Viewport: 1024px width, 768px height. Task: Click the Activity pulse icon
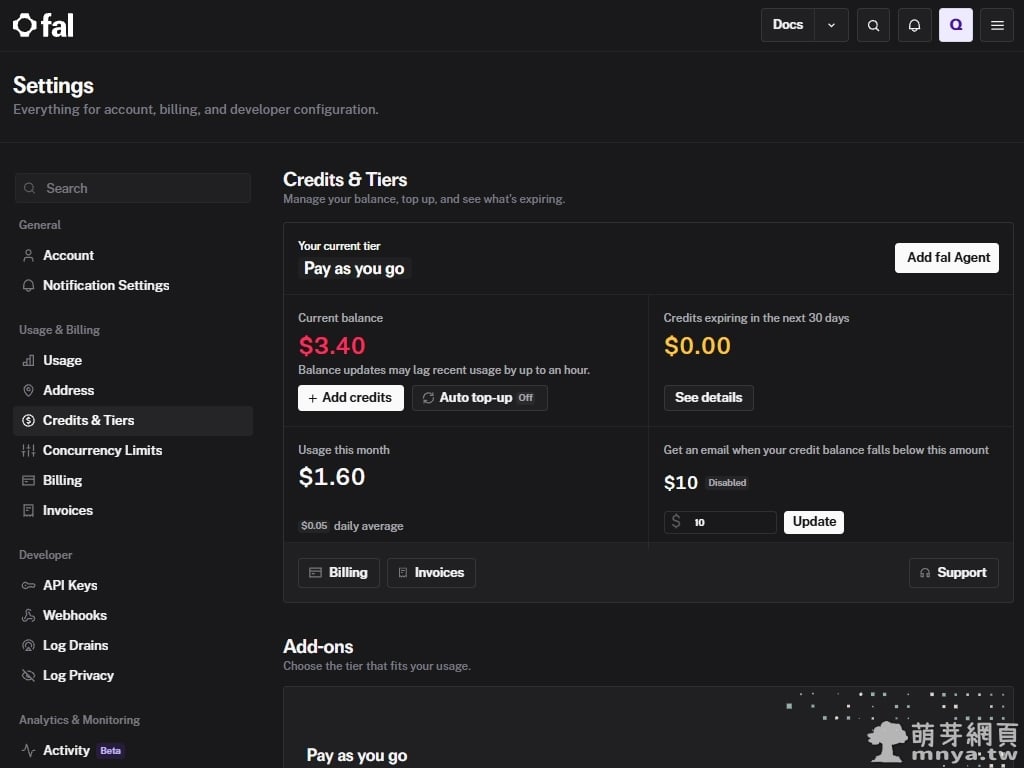[28, 751]
